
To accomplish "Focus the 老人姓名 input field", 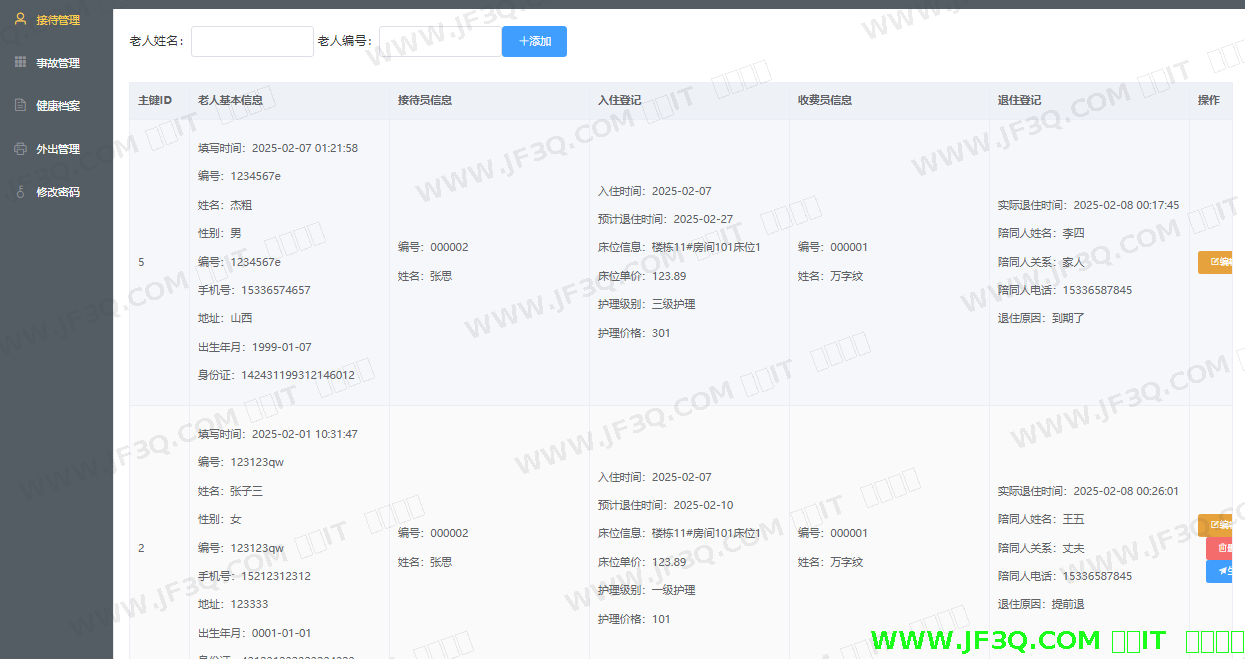I will pos(252,41).
